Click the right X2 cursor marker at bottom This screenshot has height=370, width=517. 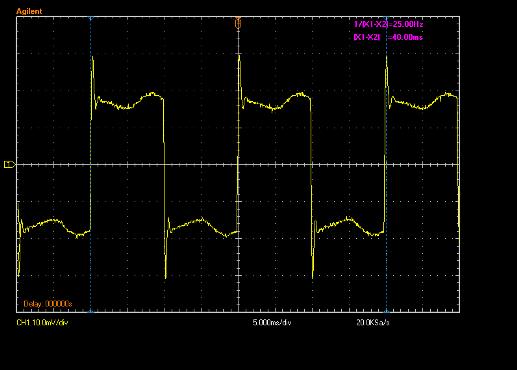click(386, 311)
